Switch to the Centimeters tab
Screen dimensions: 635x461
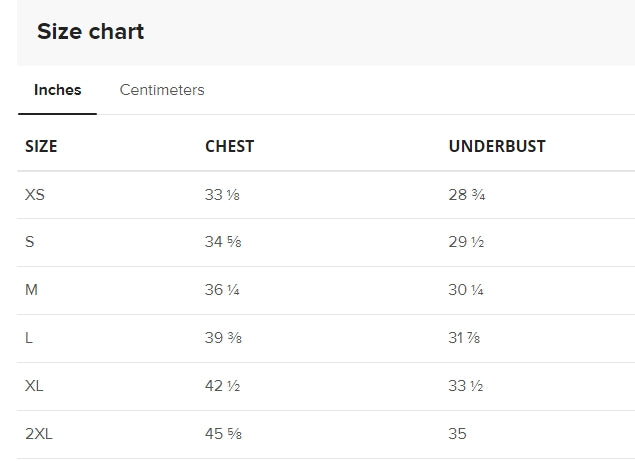[162, 90]
